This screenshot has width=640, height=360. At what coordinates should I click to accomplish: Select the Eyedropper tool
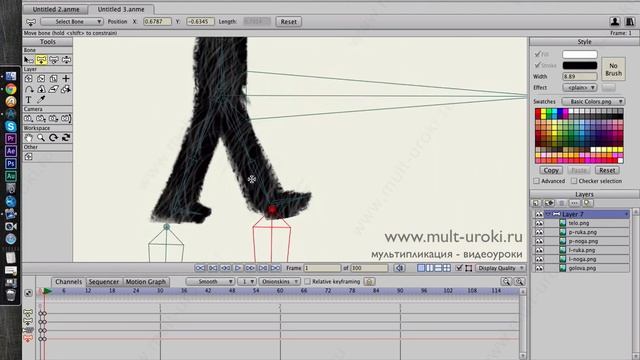point(41,100)
